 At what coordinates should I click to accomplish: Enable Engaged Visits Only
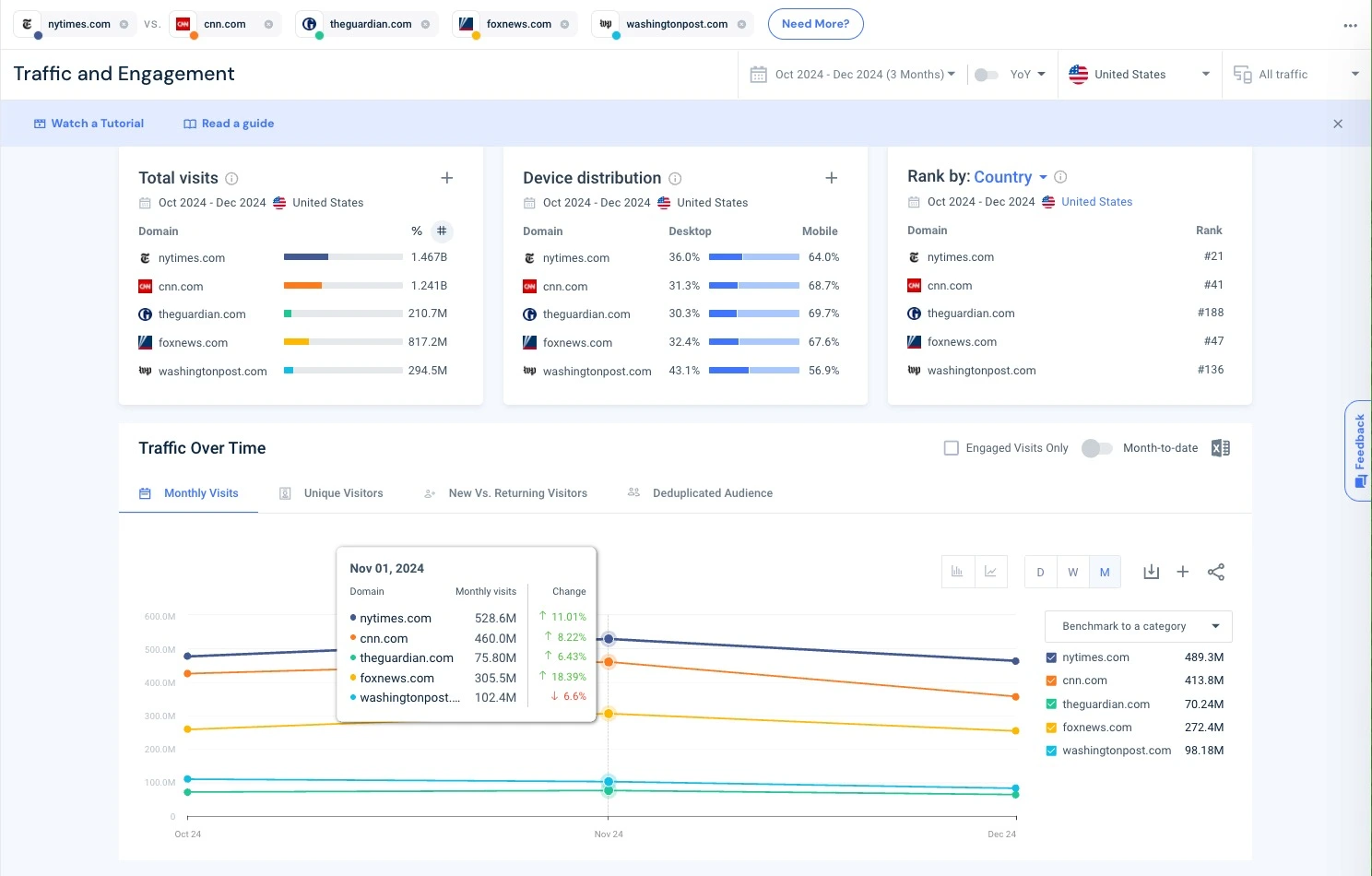coord(951,447)
